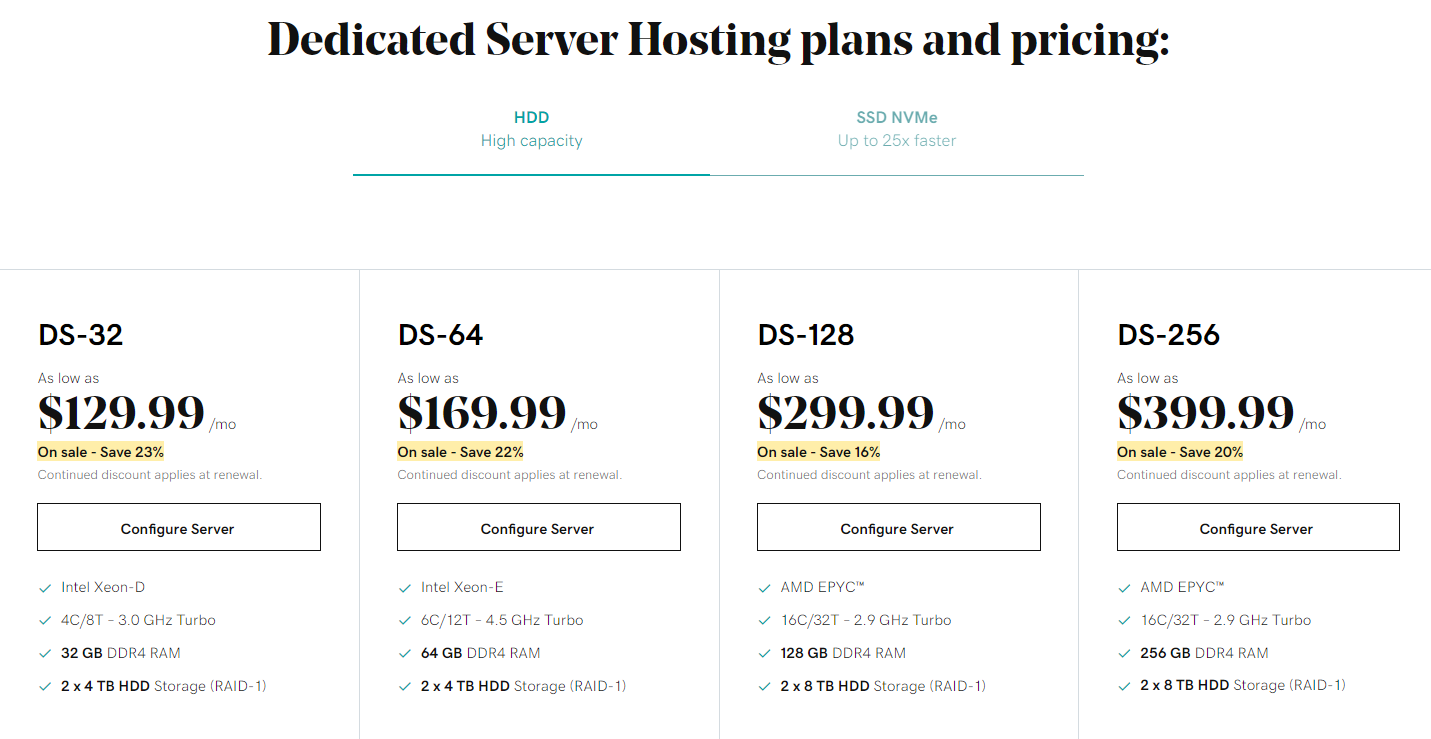
Task: Click checkmark beside 64 GB DDR4 RAM
Action: (405, 654)
